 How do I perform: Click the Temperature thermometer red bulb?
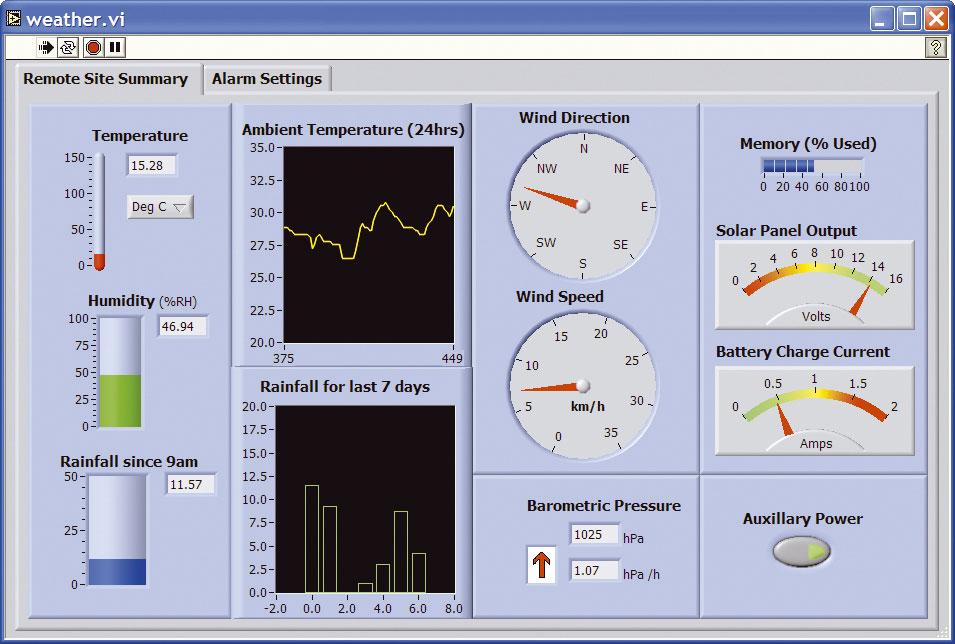tap(99, 262)
